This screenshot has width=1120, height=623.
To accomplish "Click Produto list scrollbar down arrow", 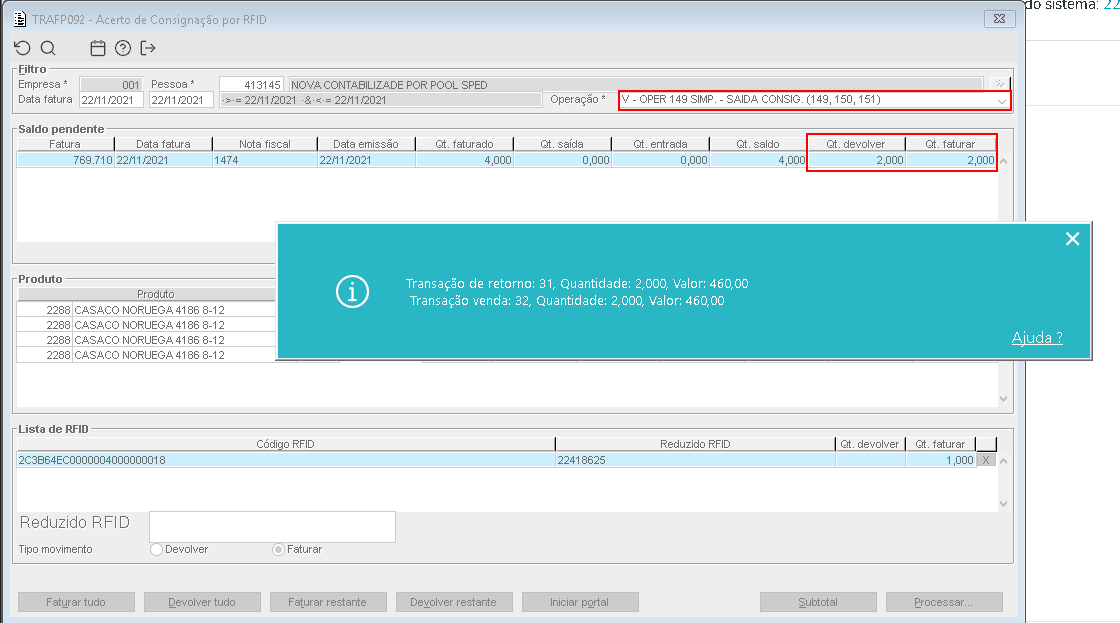I will coord(1004,399).
